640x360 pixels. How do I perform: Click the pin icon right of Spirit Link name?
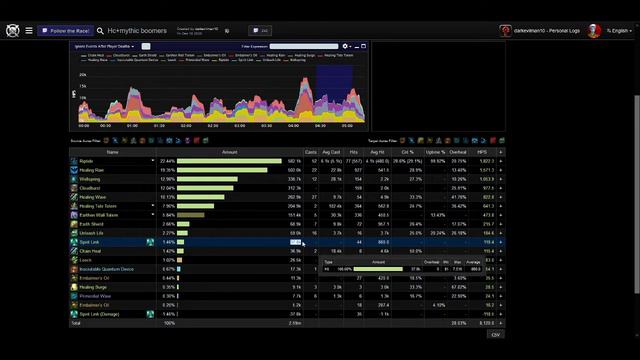(x=150, y=242)
